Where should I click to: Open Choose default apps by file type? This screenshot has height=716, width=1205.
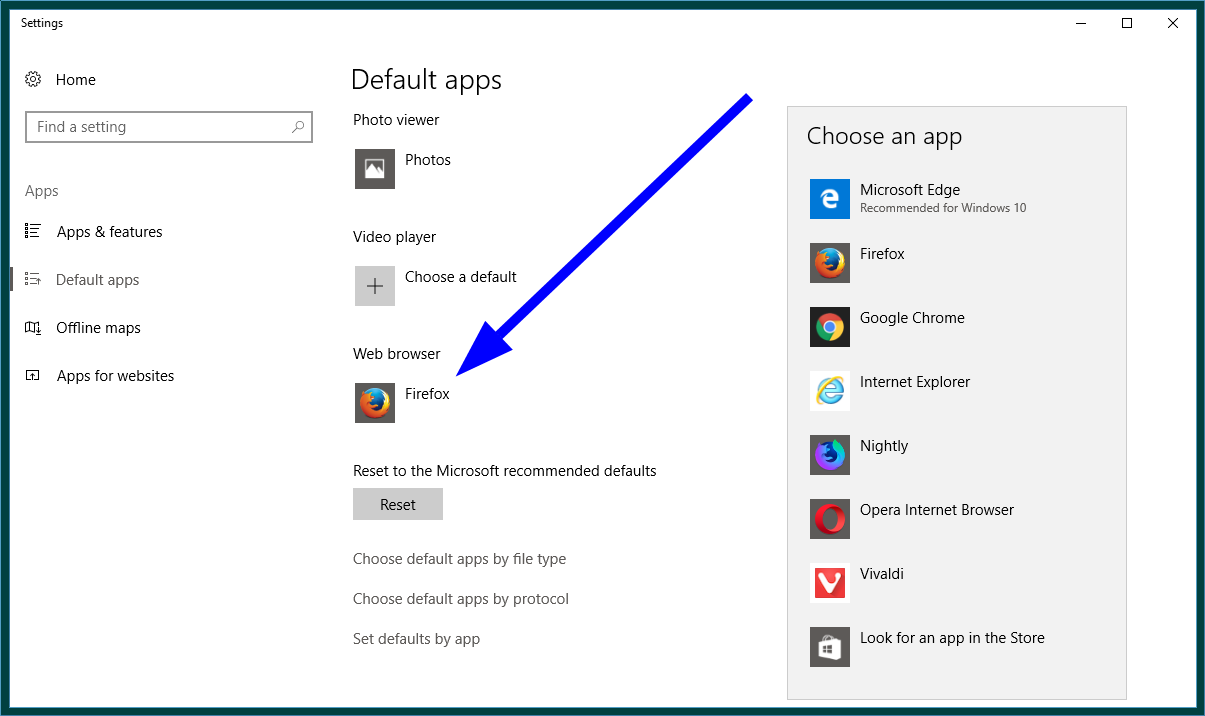tap(460, 559)
